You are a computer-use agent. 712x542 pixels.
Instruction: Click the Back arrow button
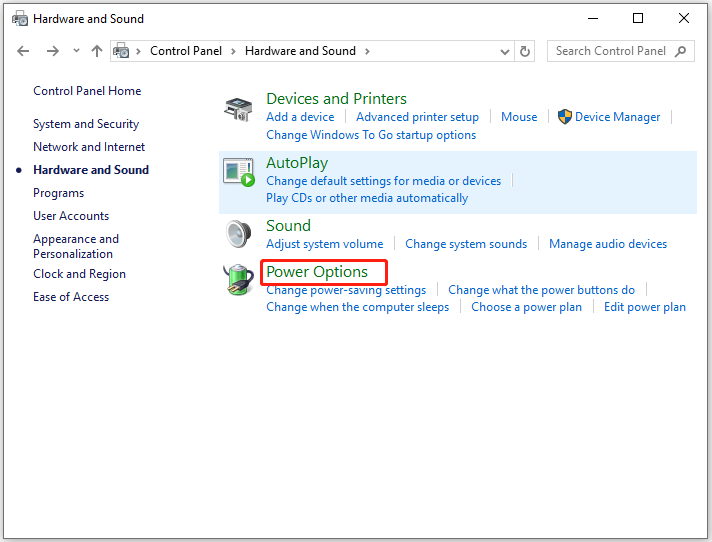(24, 51)
